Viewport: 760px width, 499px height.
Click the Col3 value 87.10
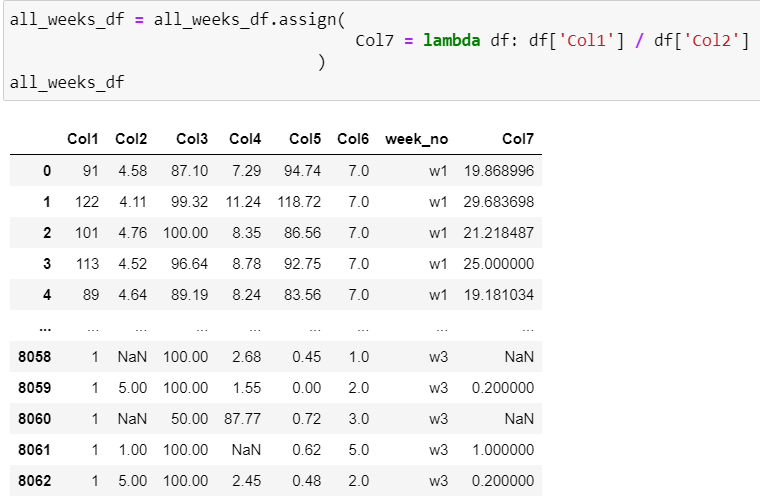click(190, 171)
